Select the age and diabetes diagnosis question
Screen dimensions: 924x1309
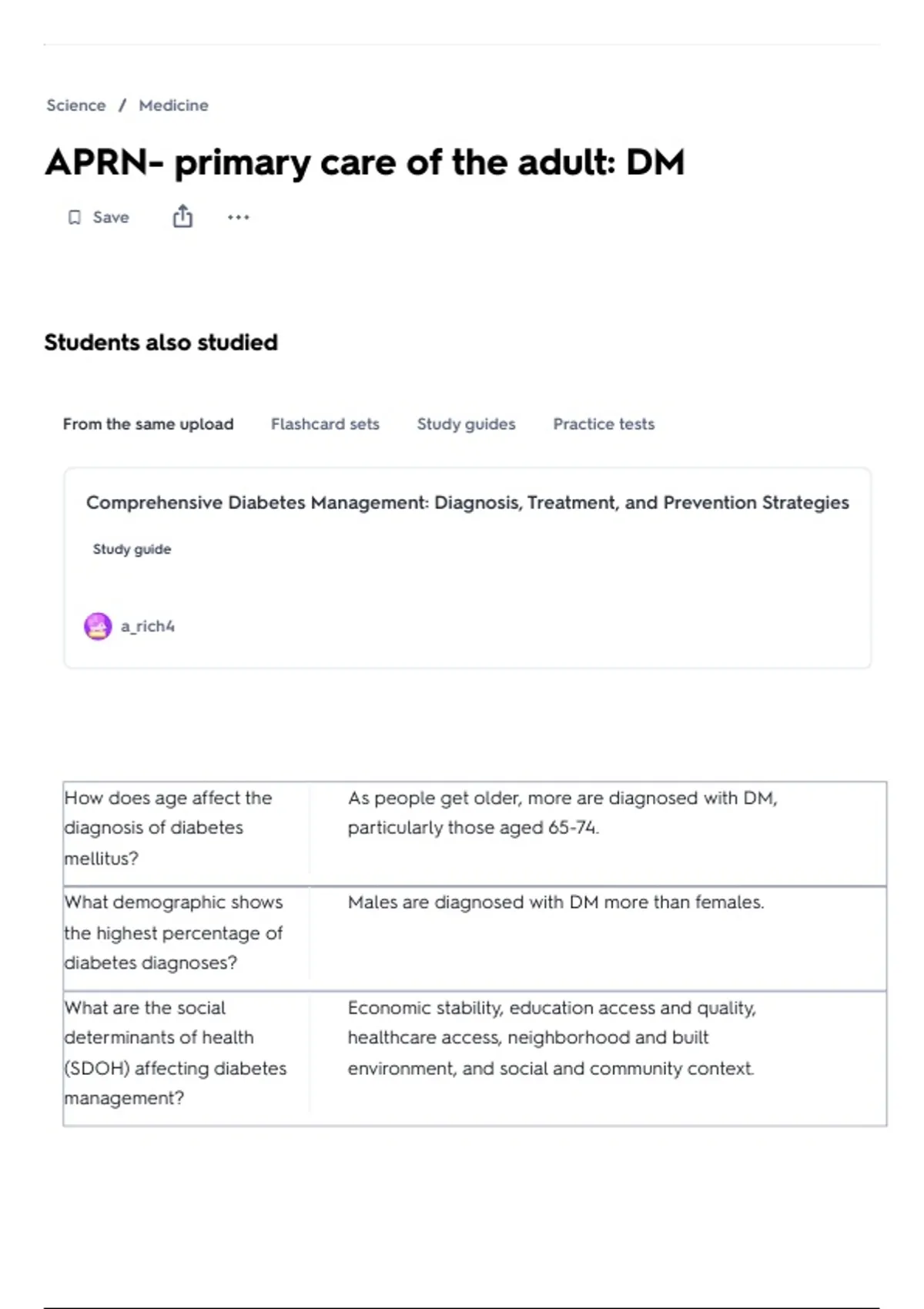click(x=168, y=829)
